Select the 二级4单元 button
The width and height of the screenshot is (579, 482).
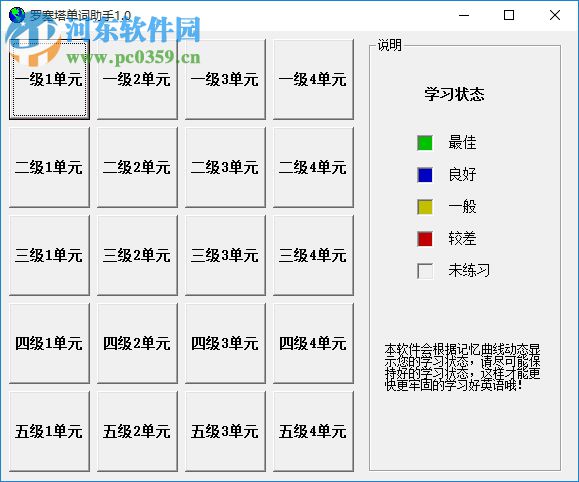click(x=313, y=167)
